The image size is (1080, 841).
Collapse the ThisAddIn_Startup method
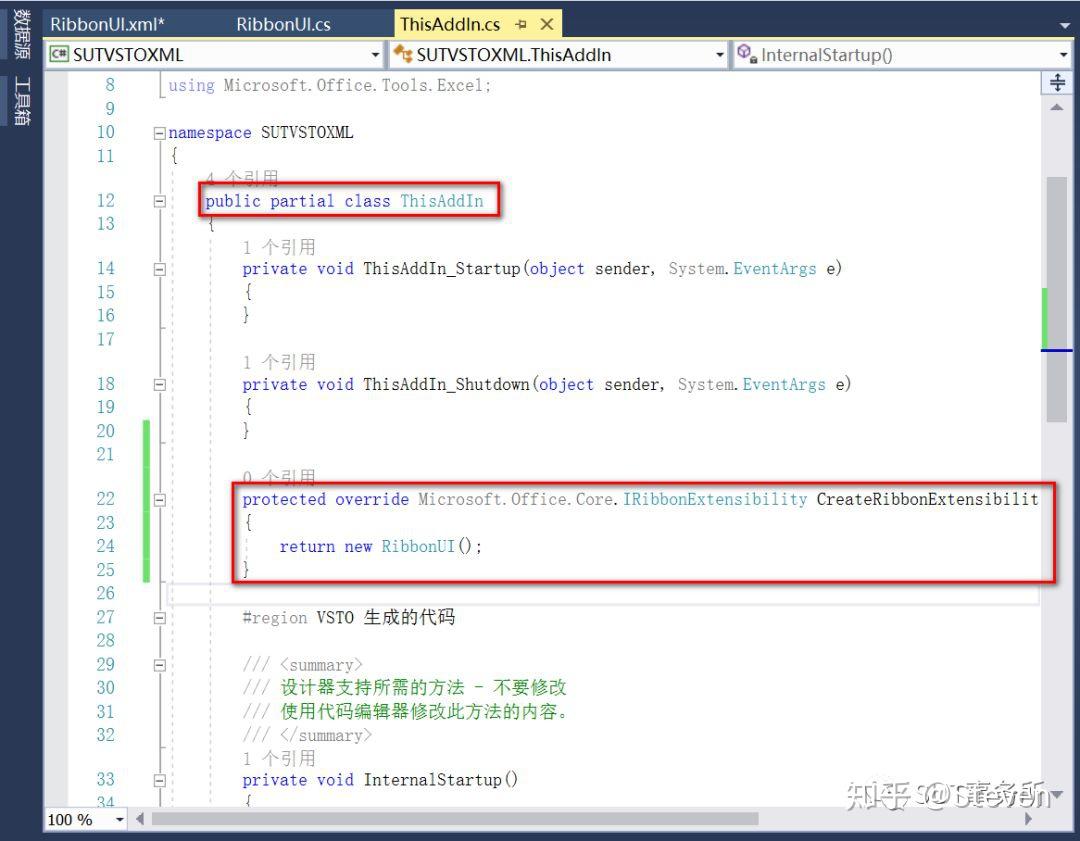pyautogui.click(x=160, y=269)
